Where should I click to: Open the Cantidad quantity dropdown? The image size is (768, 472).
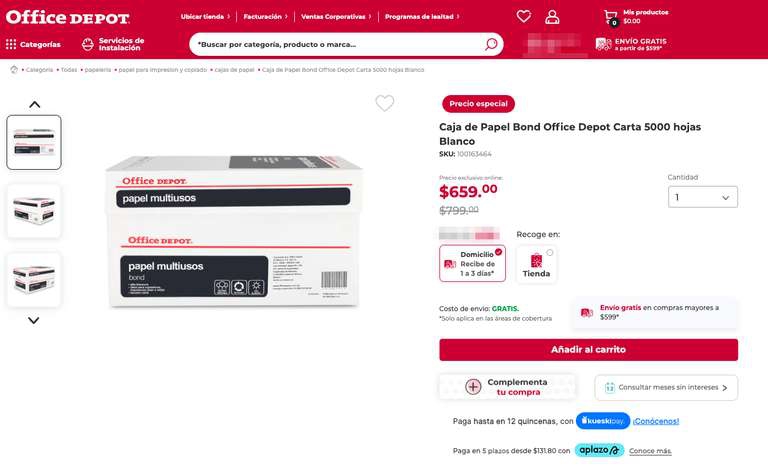coord(702,197)
